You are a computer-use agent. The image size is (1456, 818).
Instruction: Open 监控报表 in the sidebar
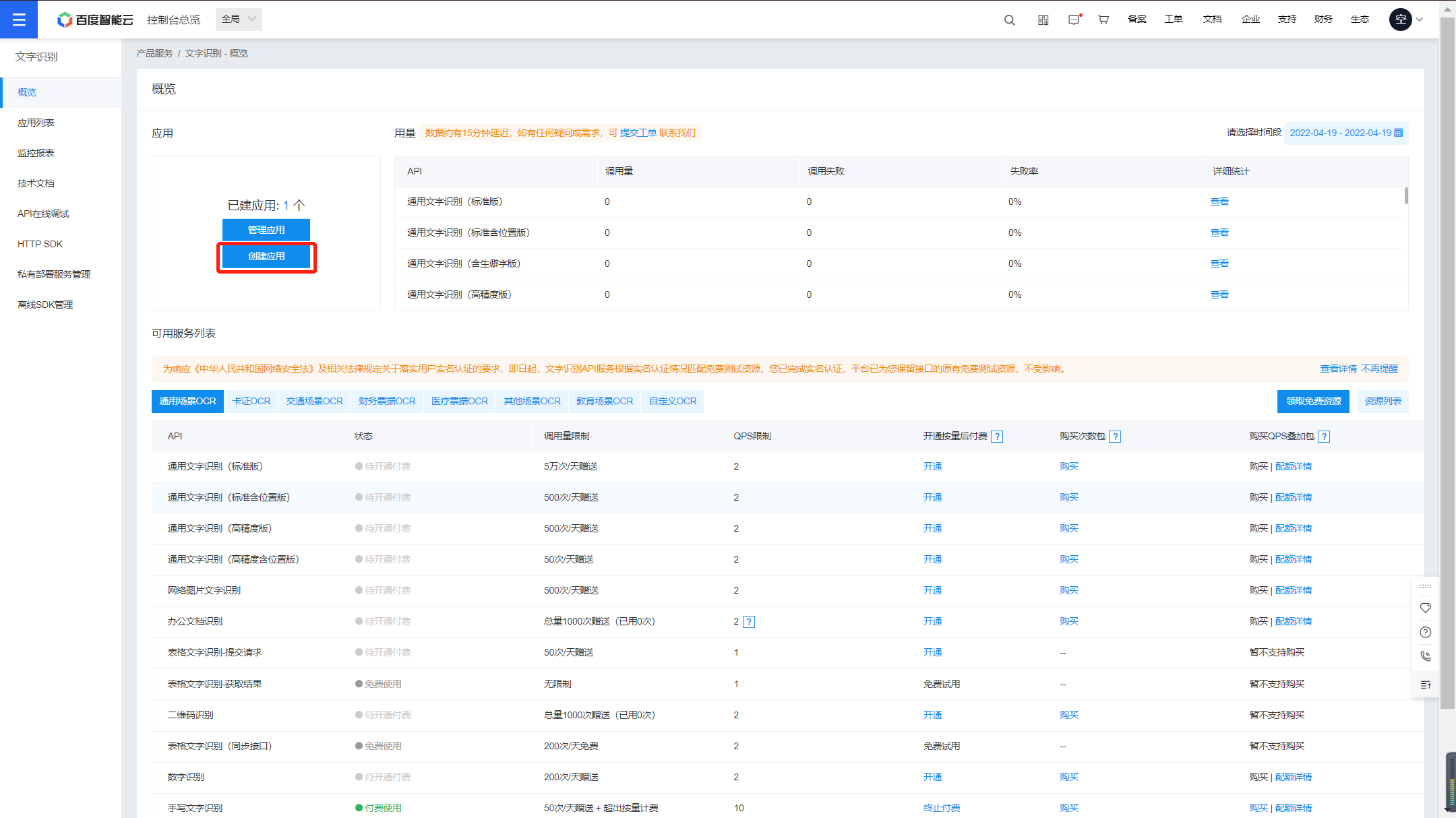(61, 153)
